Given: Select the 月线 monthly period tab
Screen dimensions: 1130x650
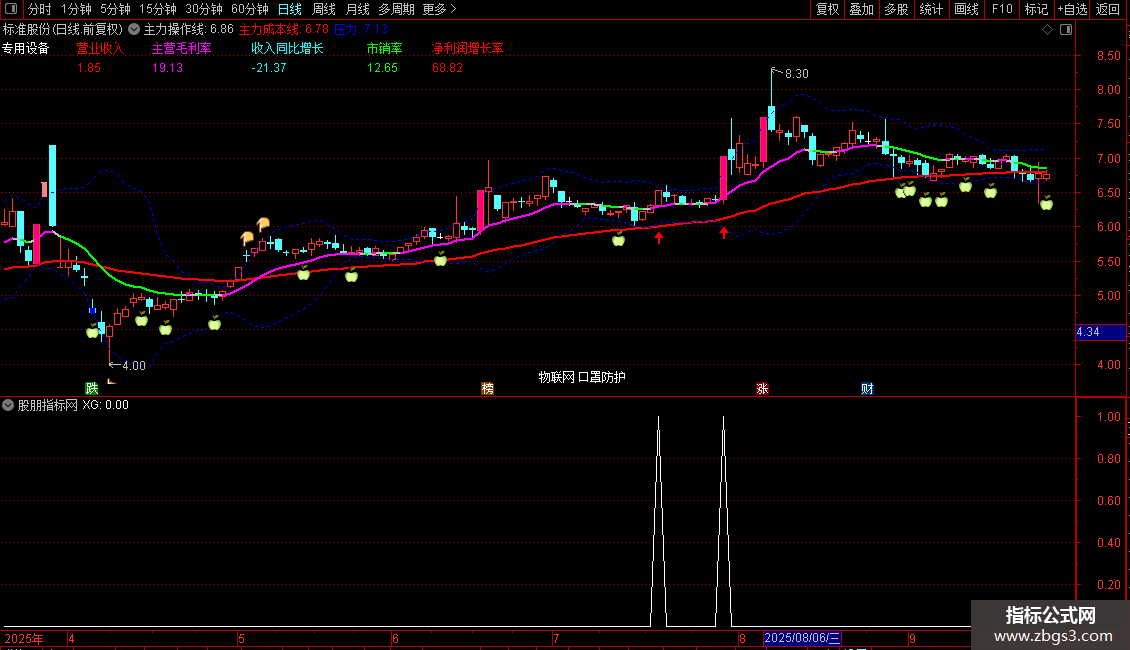Looking at the screenshot, I should point(357,9).
